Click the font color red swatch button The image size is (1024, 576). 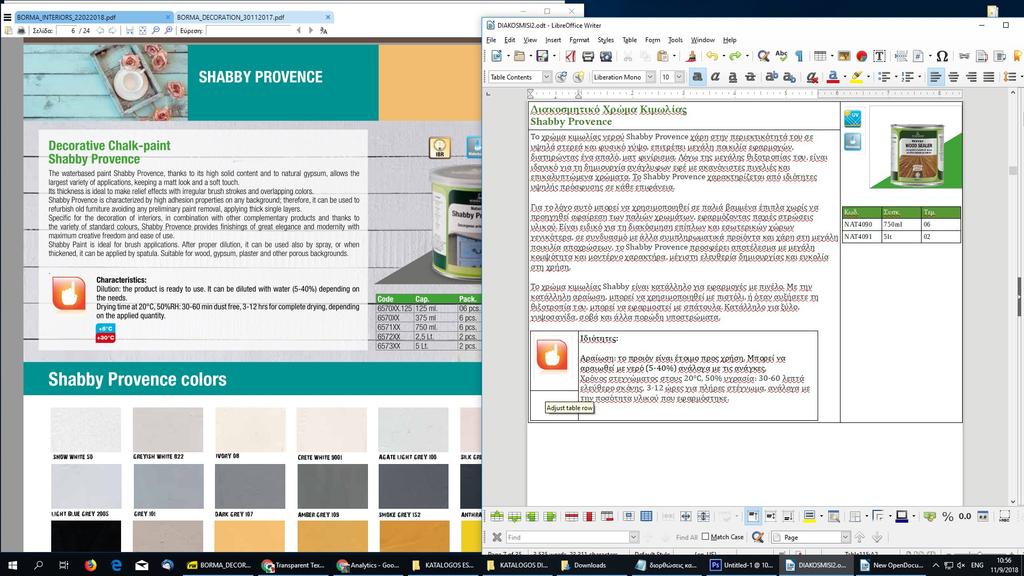[833, 77]
